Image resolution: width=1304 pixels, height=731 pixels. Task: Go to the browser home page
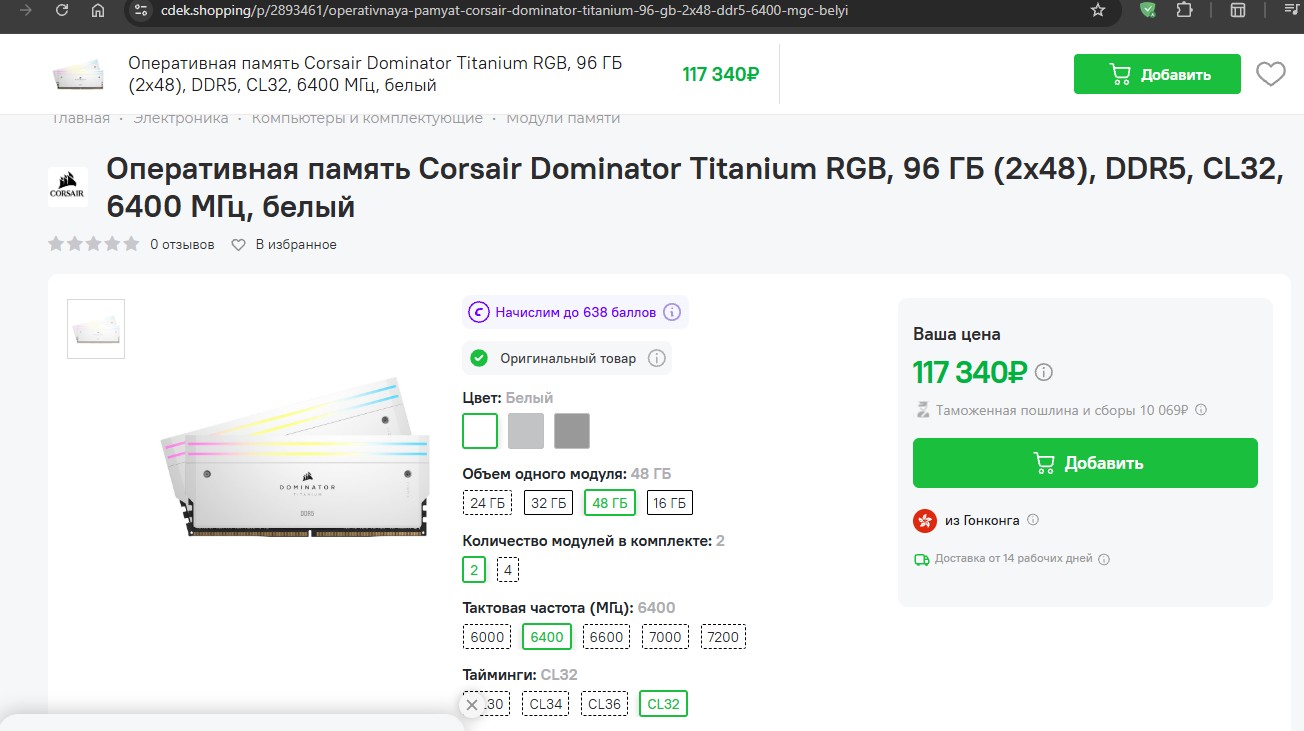98,10
